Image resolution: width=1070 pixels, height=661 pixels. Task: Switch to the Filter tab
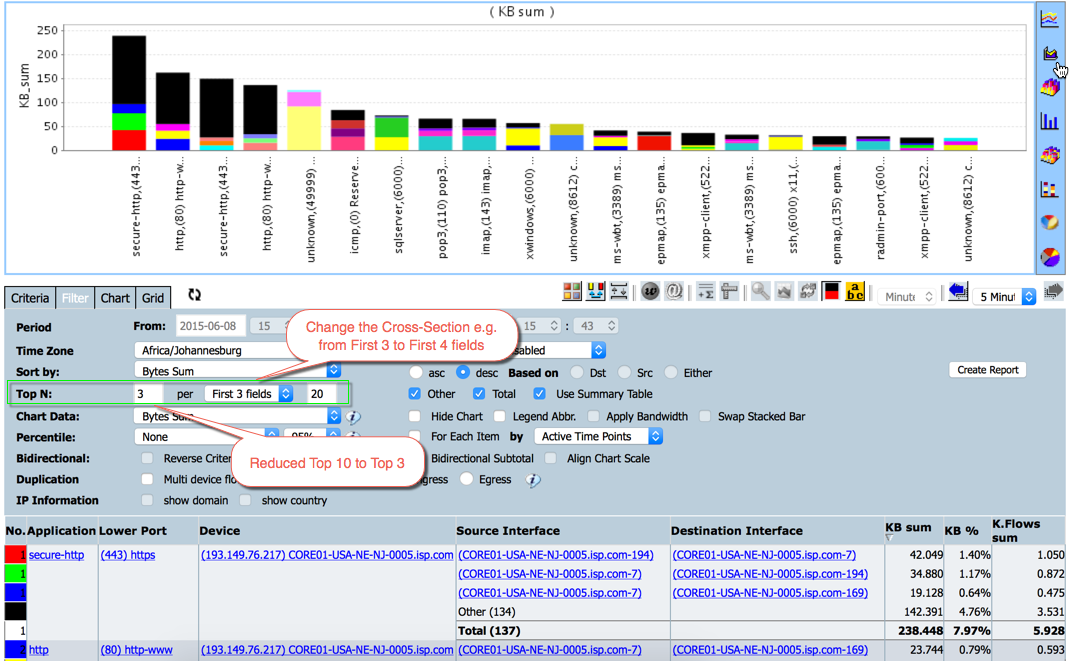click(x=75, y=298)
